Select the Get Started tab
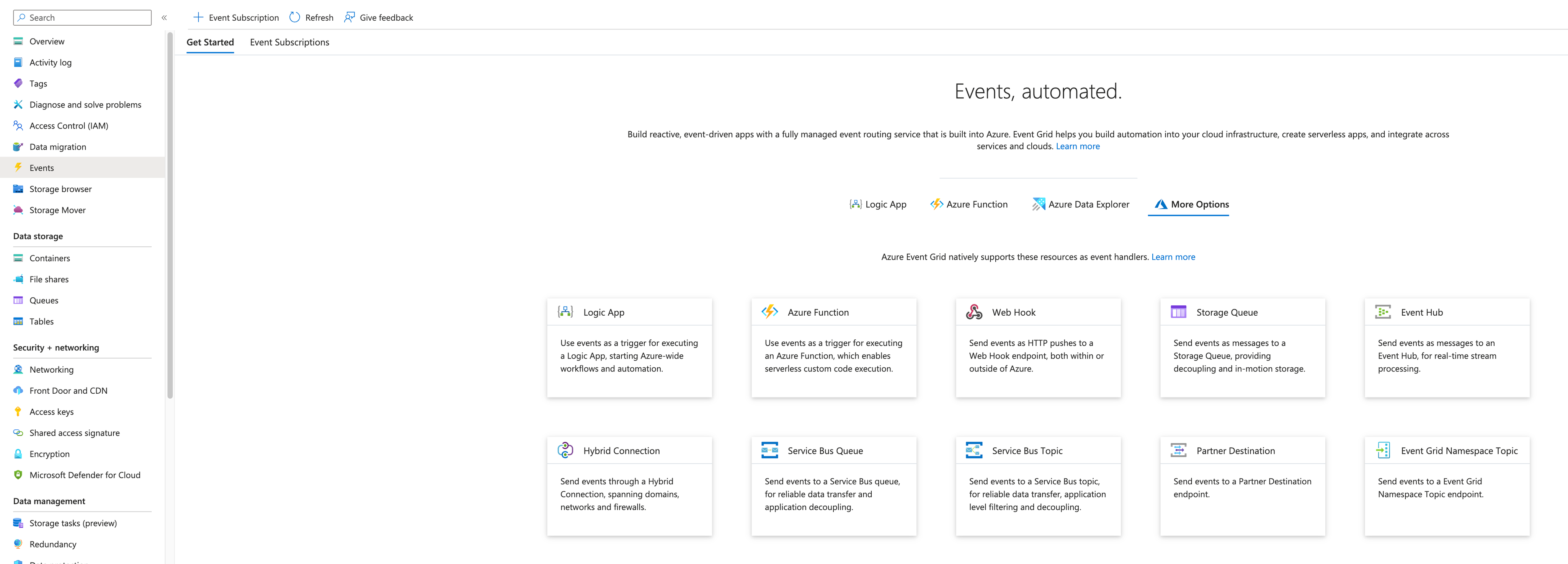The width and height of the screenshot is (1568, 564). (210, 42)
